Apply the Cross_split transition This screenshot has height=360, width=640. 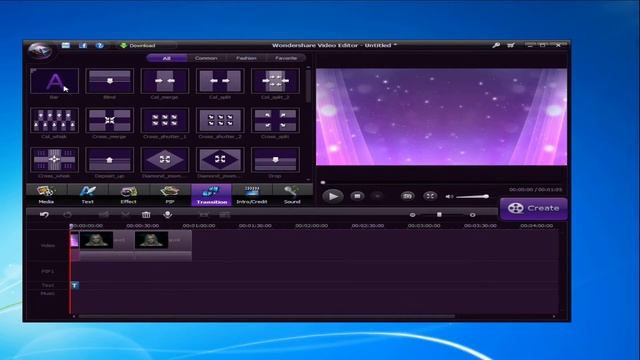(275, 120)
